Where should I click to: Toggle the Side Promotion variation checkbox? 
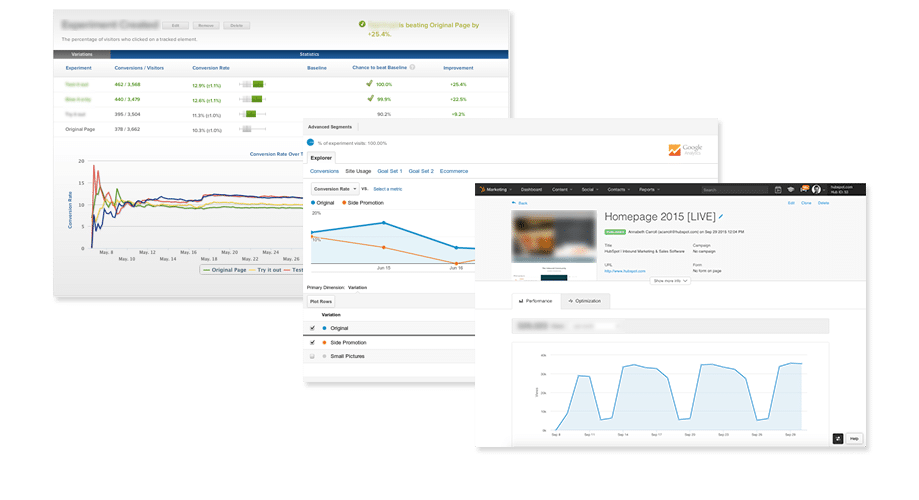pos(312,342)
